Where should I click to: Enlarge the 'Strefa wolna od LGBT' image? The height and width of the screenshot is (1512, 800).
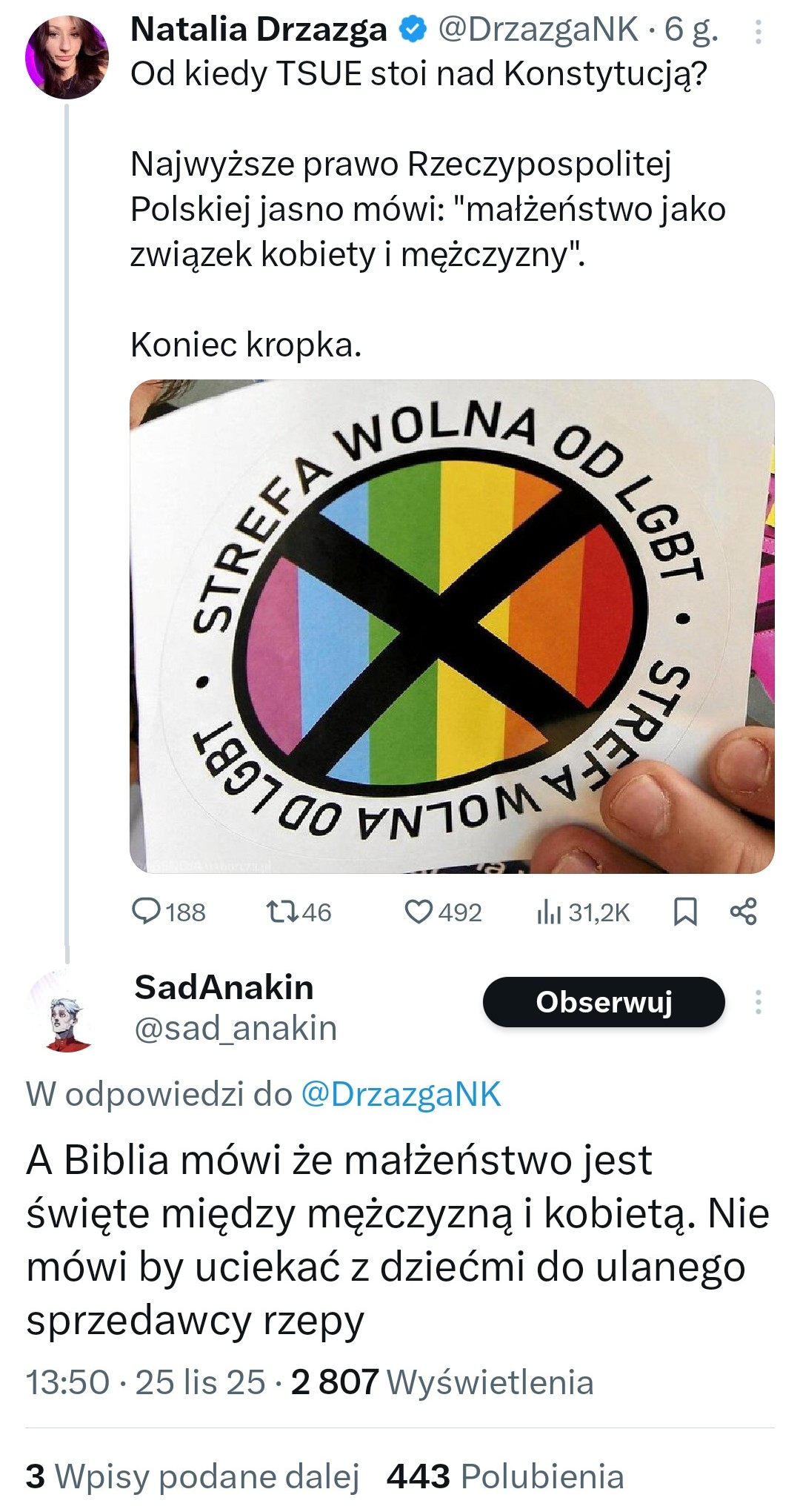[452, 626]
